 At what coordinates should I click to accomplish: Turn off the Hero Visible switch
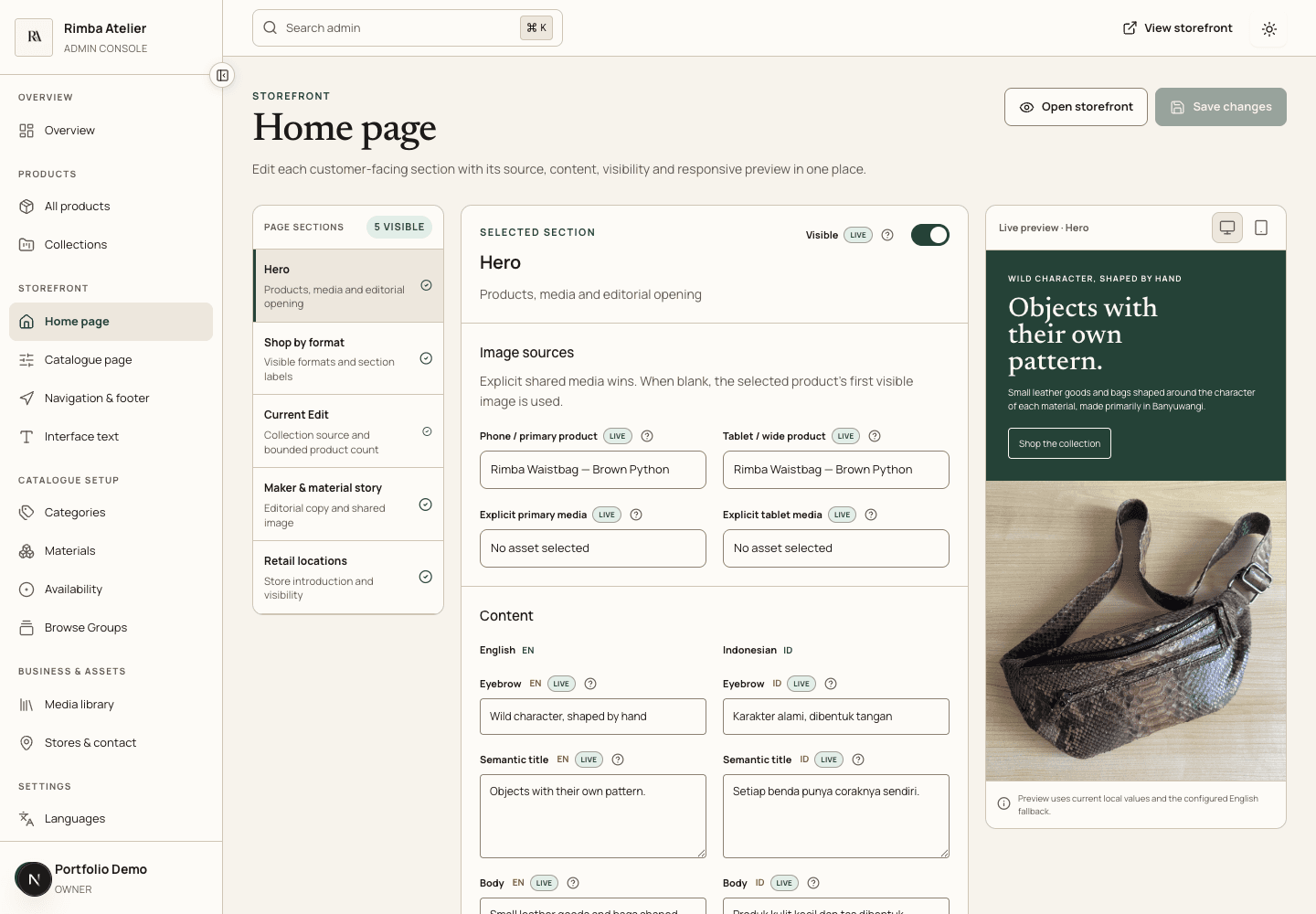coord(930,235)
